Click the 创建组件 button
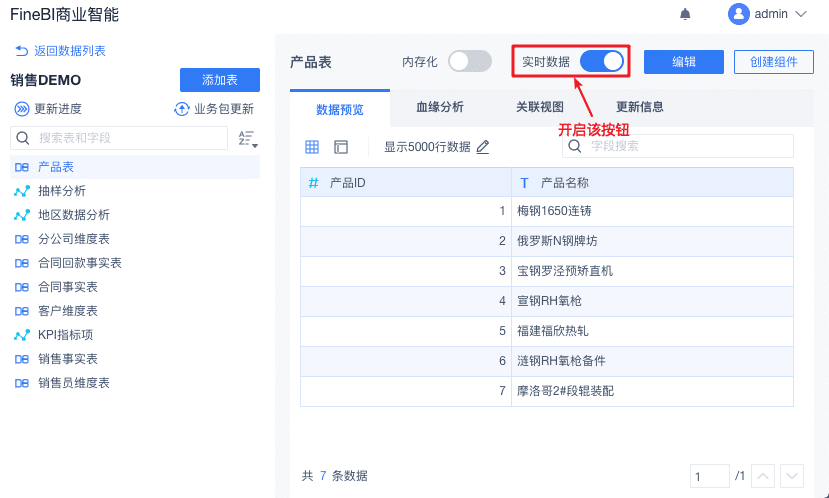 pyautogui.click(x=774, y=62)
